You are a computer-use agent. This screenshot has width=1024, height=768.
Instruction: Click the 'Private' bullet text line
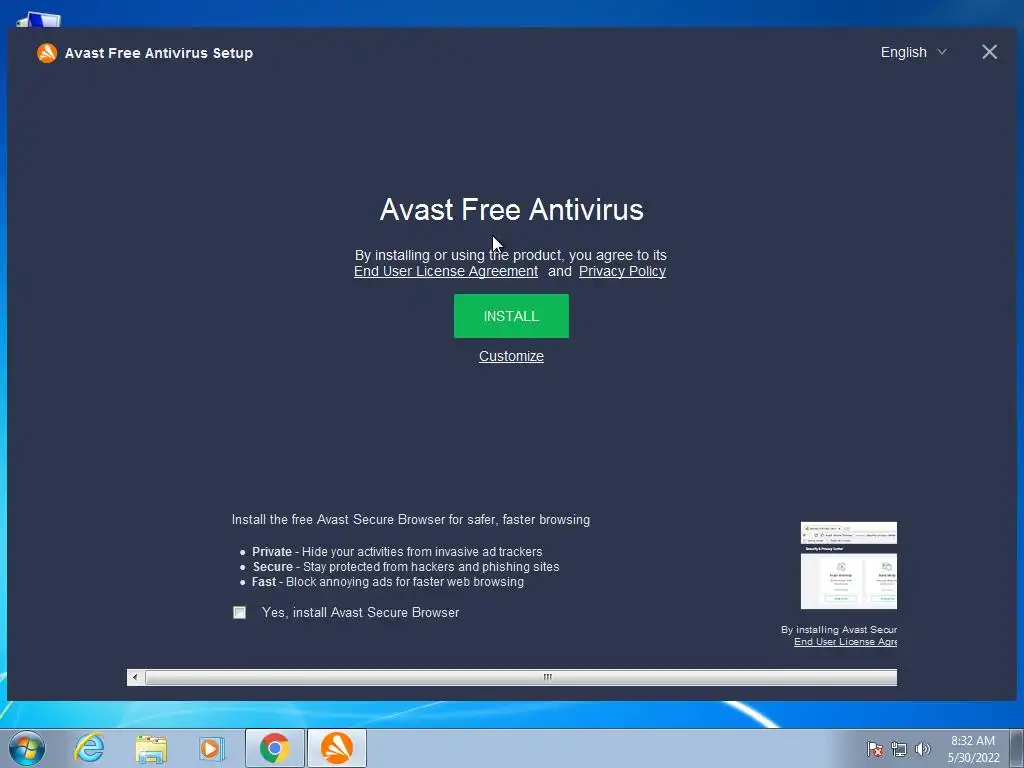click(397, 552)
